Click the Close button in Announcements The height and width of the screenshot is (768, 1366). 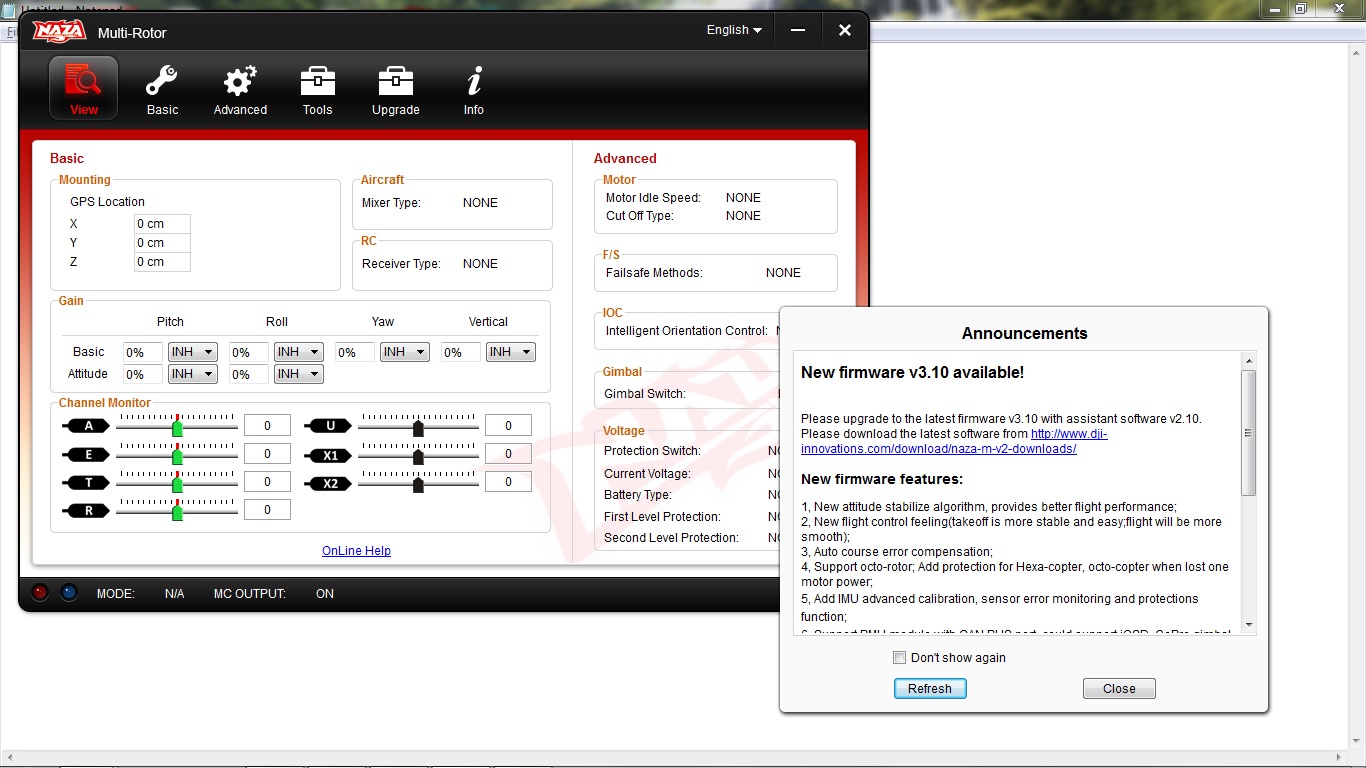click(1119, 688)
